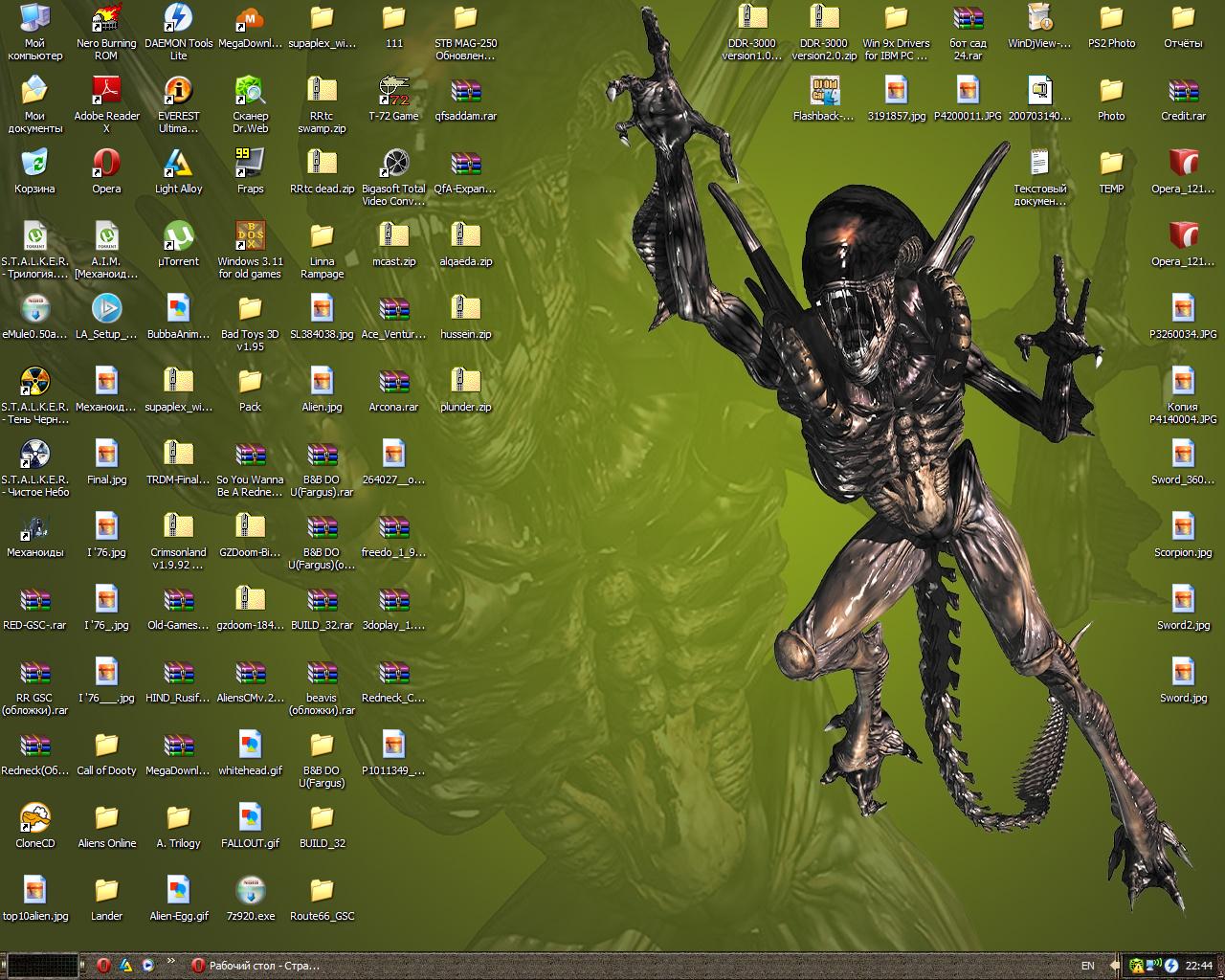Show hidden system tray icons arrow

[1114, 966]
